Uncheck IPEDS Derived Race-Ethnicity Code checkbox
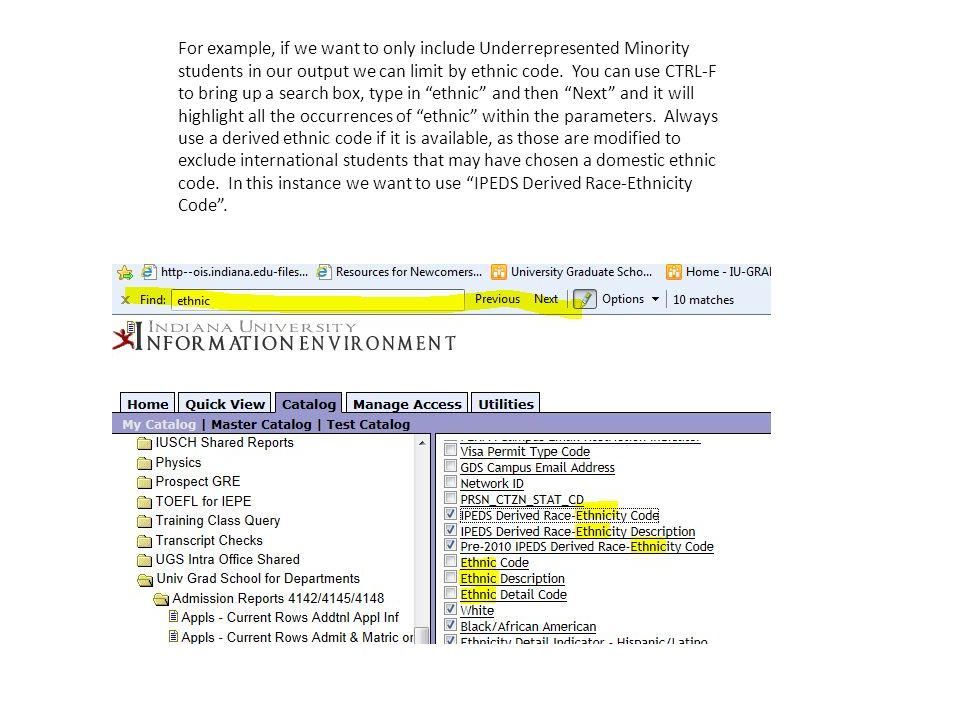Viewport: 960px width, 720px height. 451,514
